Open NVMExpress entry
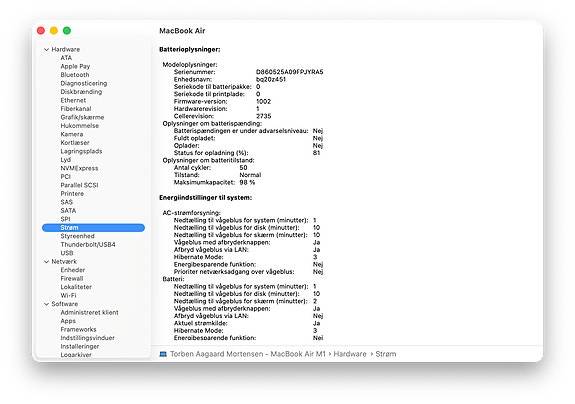This screenshot has width=575, height=404. [x=79, y=168]
